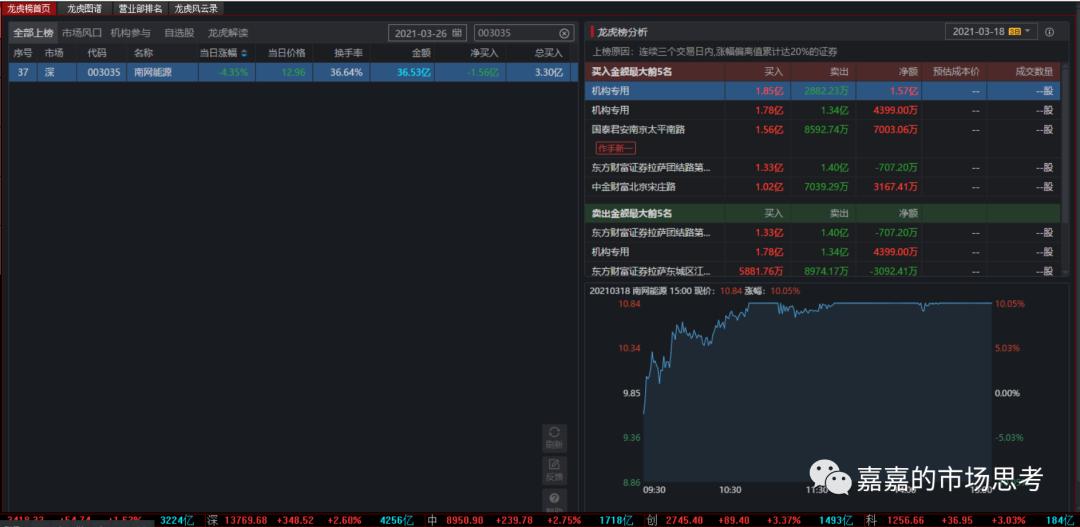The height and width of the screenshot is (527, 1080).
Task: Click the 南网能源 intraday price line chart
Action: [817, 393]
